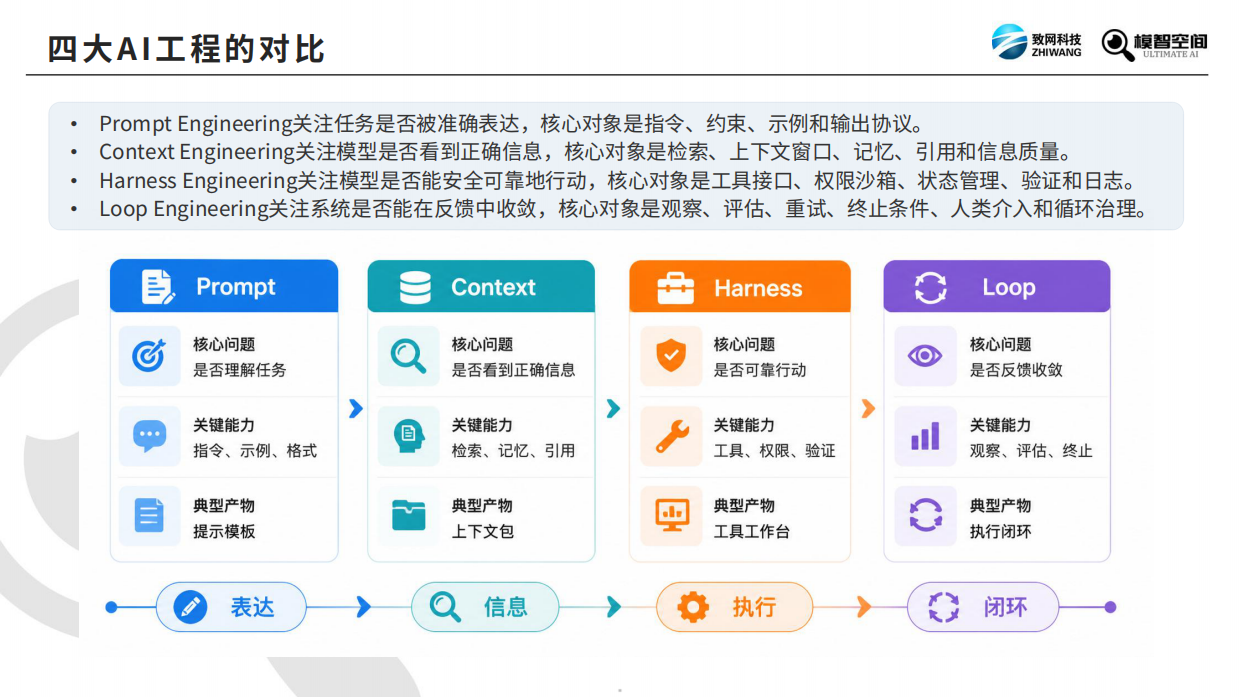
Task: Click the folder icon beside 上下文包
Action: pos(408,516)
